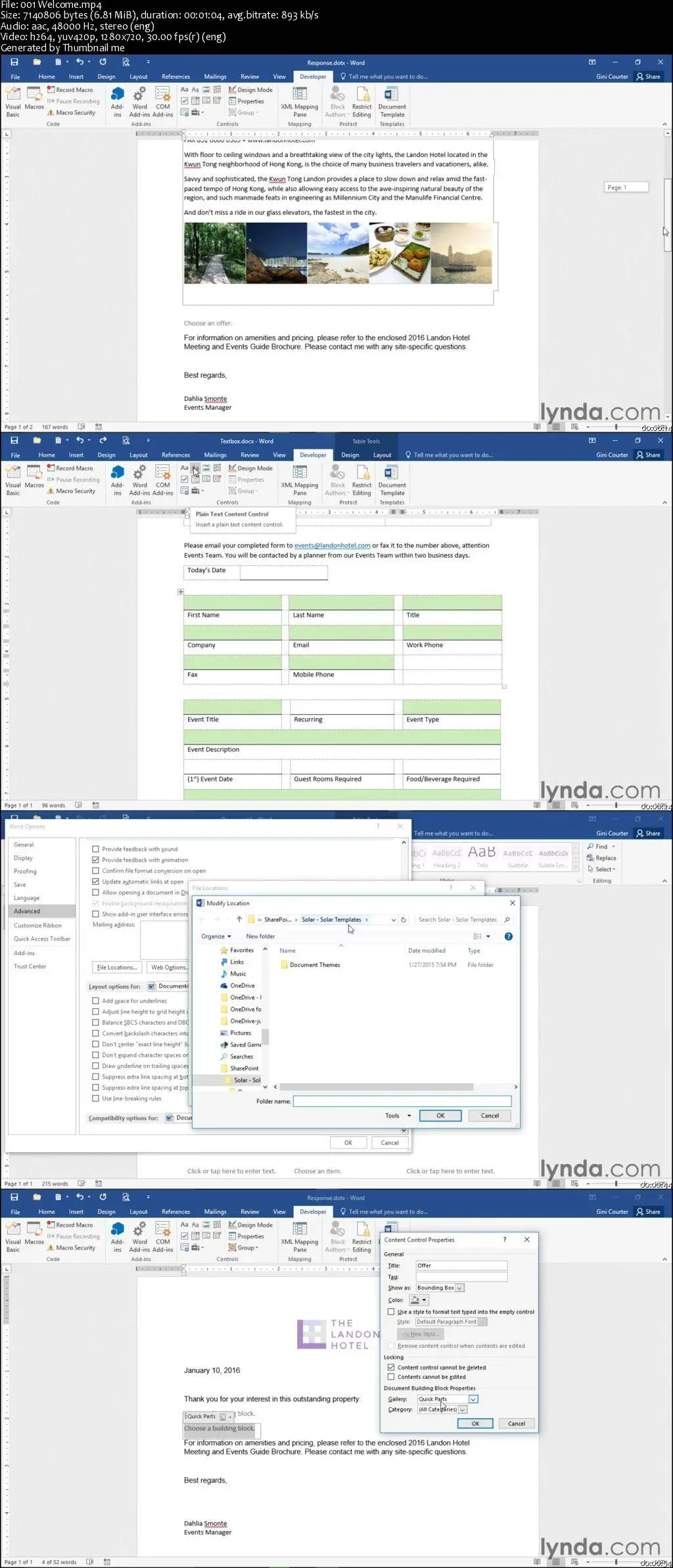Viewport: 673px width, 1568px height.
Task: Open Table Tools Layout tab in Textbox.docx window
Action: [x=383, y=455]
